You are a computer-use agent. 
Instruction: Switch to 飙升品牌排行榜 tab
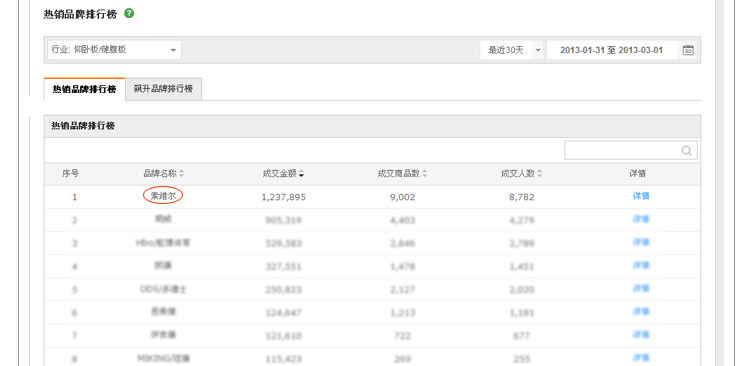coord(164,89)
